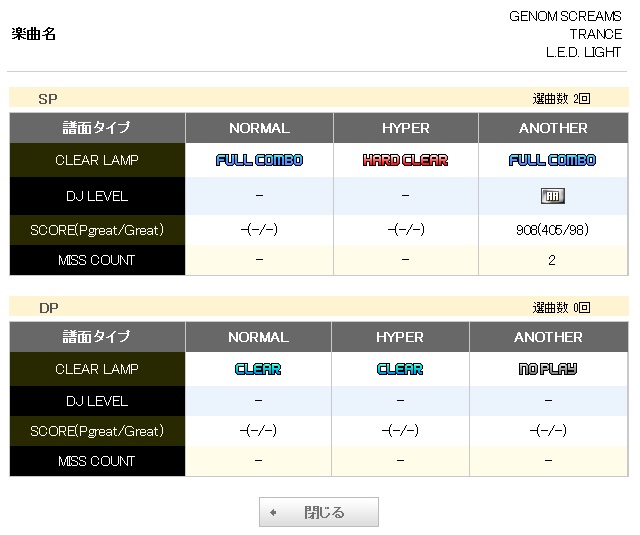Select the DP table's NORMAL column header
The width and height of the screenshot is (640, 535).
(258, 337)
